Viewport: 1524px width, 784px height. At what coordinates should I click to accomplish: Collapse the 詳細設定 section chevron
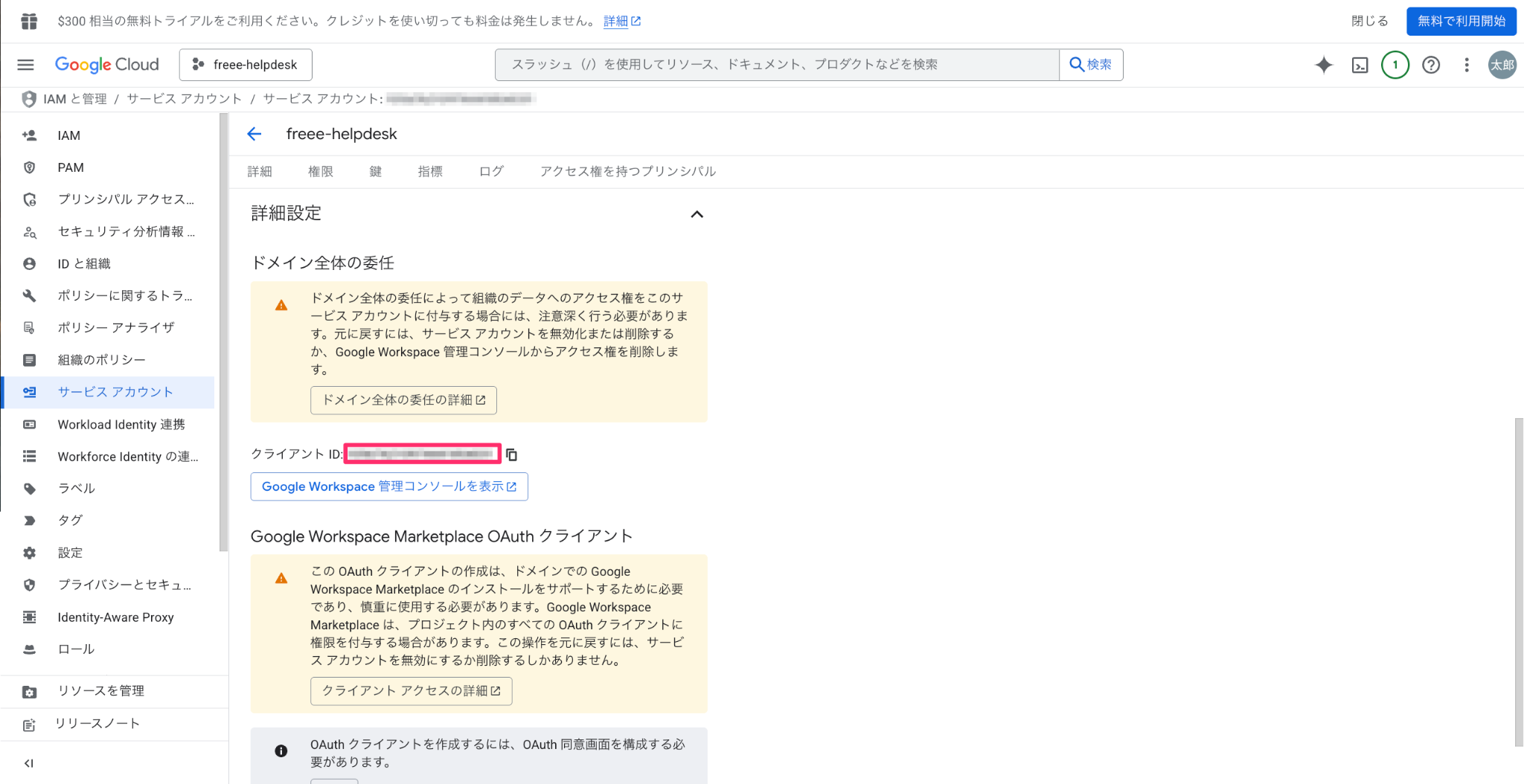697,214
